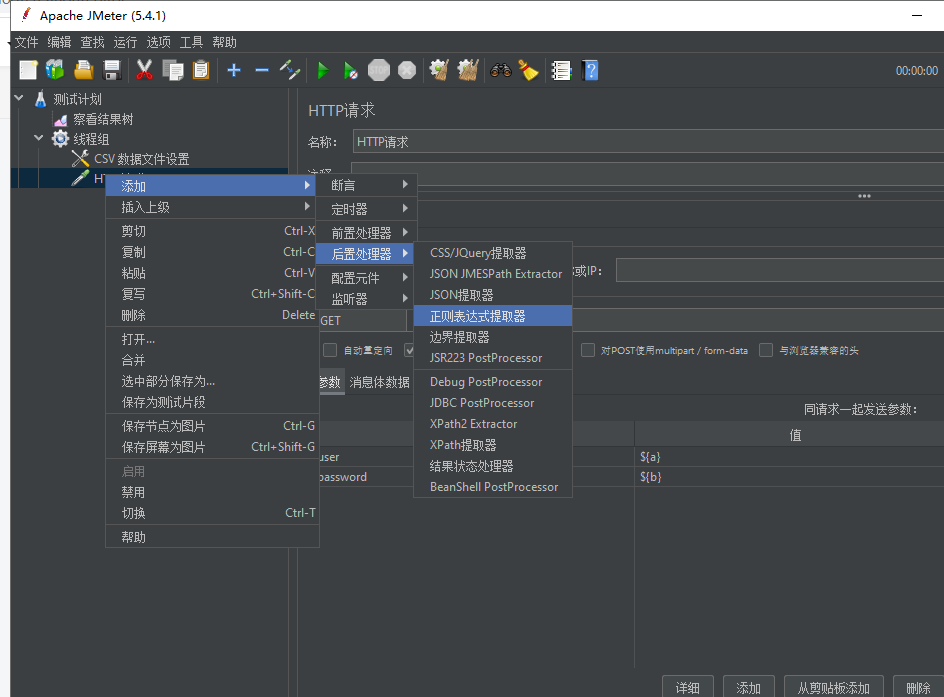The width and height of the screenshot is (944, 697).
Task: Collapse the 测试计划 tree node
Action: point(19,98)
